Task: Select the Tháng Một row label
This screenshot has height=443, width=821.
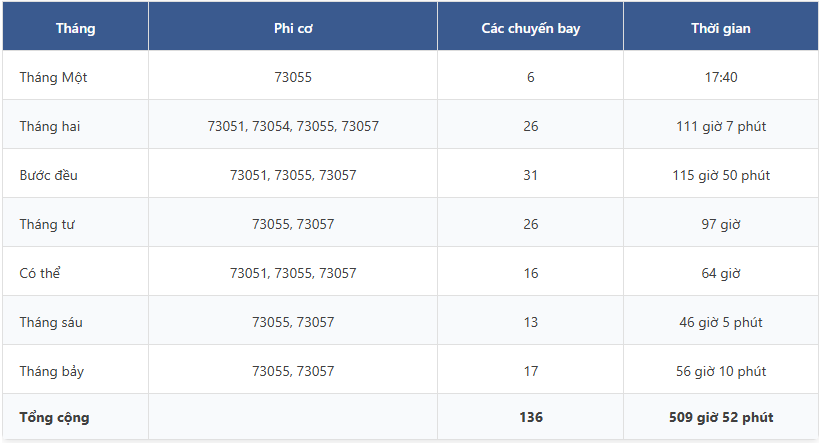Action: pos(53,77)
